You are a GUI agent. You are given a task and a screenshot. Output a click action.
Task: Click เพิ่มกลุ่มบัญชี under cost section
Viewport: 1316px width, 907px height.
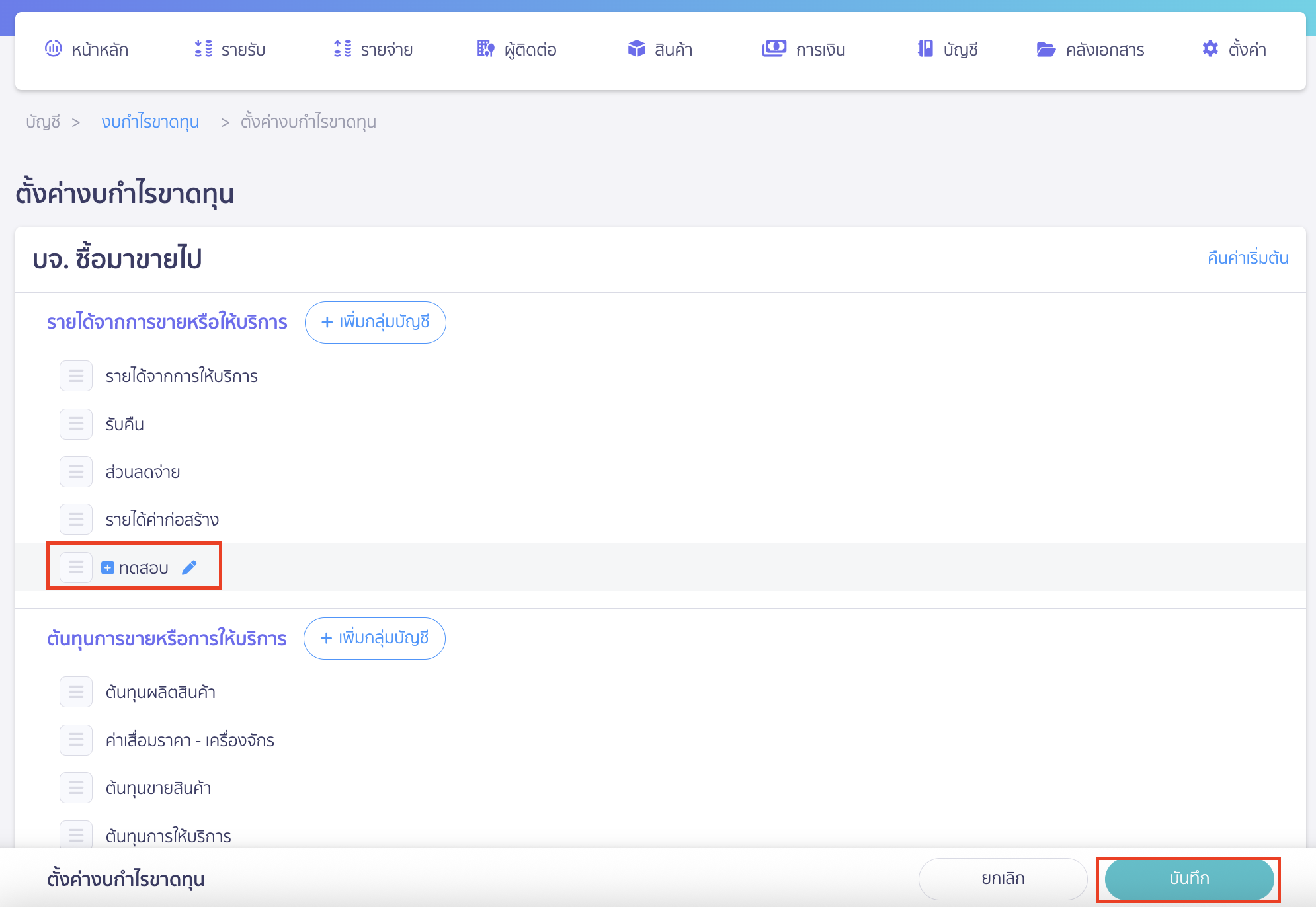tap(374, 638)
